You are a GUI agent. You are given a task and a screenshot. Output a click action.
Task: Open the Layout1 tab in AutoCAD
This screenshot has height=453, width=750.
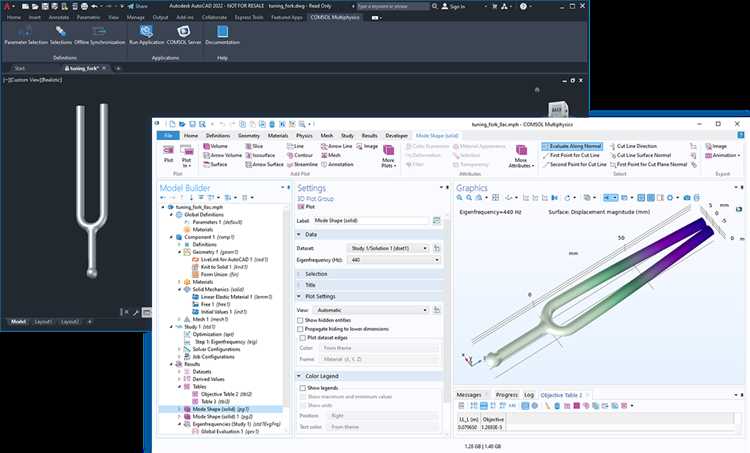pyautogui.click(x=43, y=322)
